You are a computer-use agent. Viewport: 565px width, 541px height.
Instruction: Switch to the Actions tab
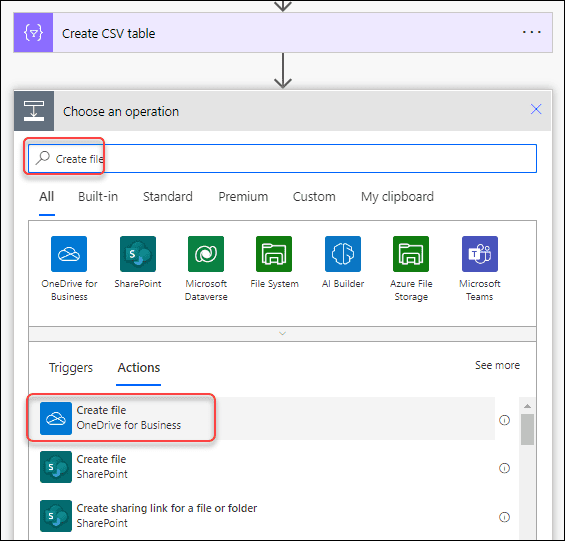pos(139,368)
